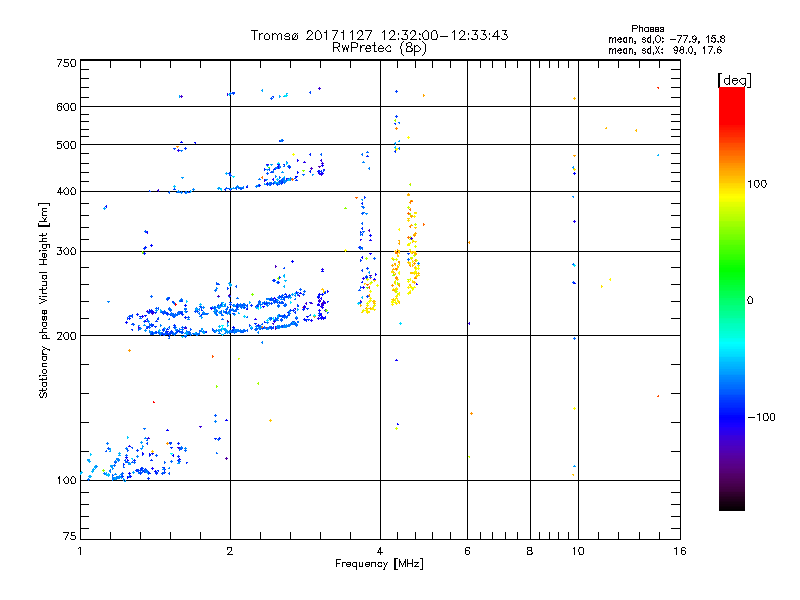Click the "mean, sd,O: -77.9, 15.8" line
Screen dimensions: 800x600
click(666, 39)
